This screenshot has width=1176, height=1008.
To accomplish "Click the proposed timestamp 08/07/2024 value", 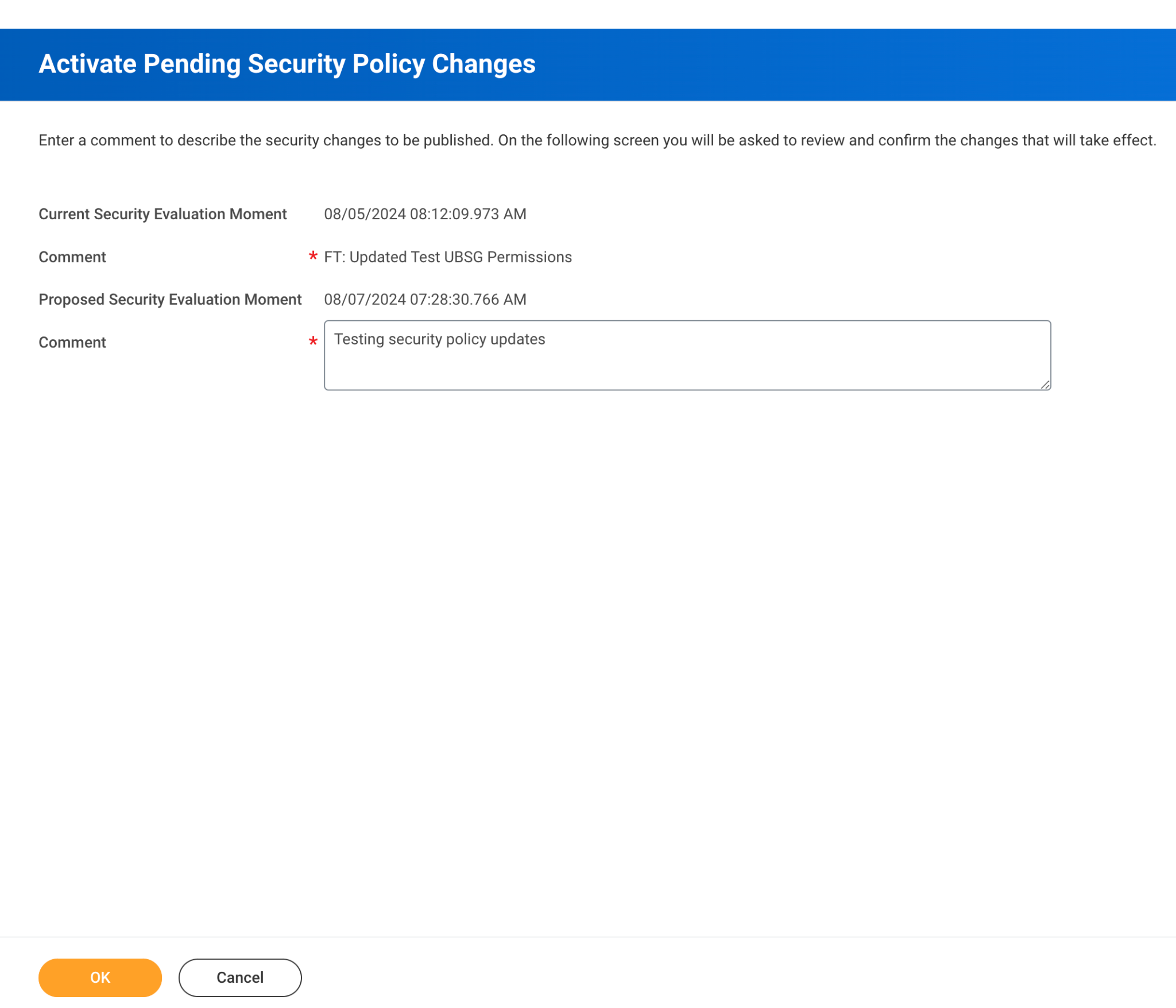I will point(425,300).
